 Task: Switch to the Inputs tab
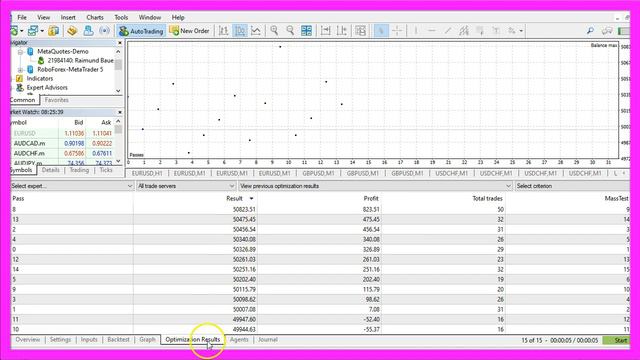89,340
